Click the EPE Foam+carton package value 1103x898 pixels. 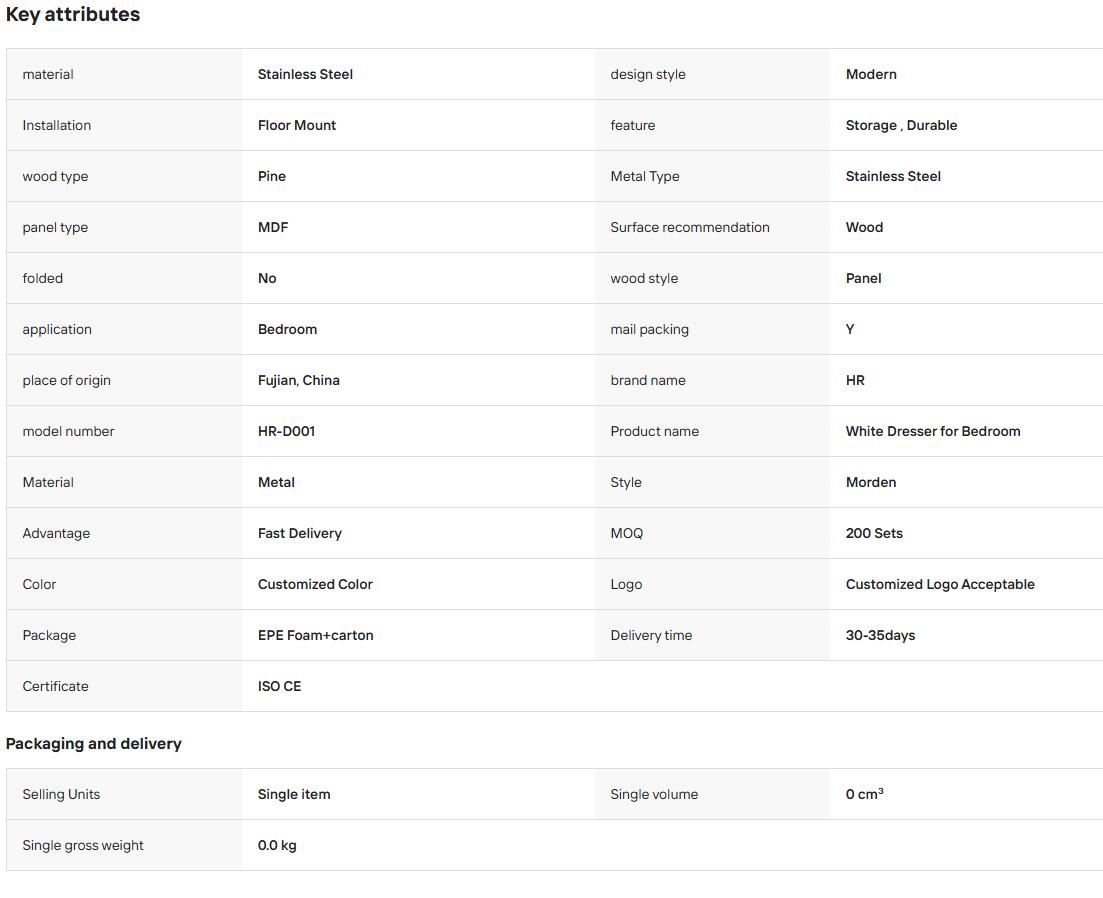tap(315, 635)
